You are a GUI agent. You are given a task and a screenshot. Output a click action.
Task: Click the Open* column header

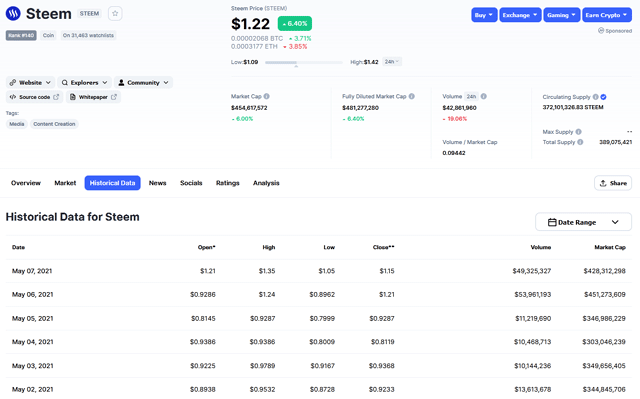[207, 247]
